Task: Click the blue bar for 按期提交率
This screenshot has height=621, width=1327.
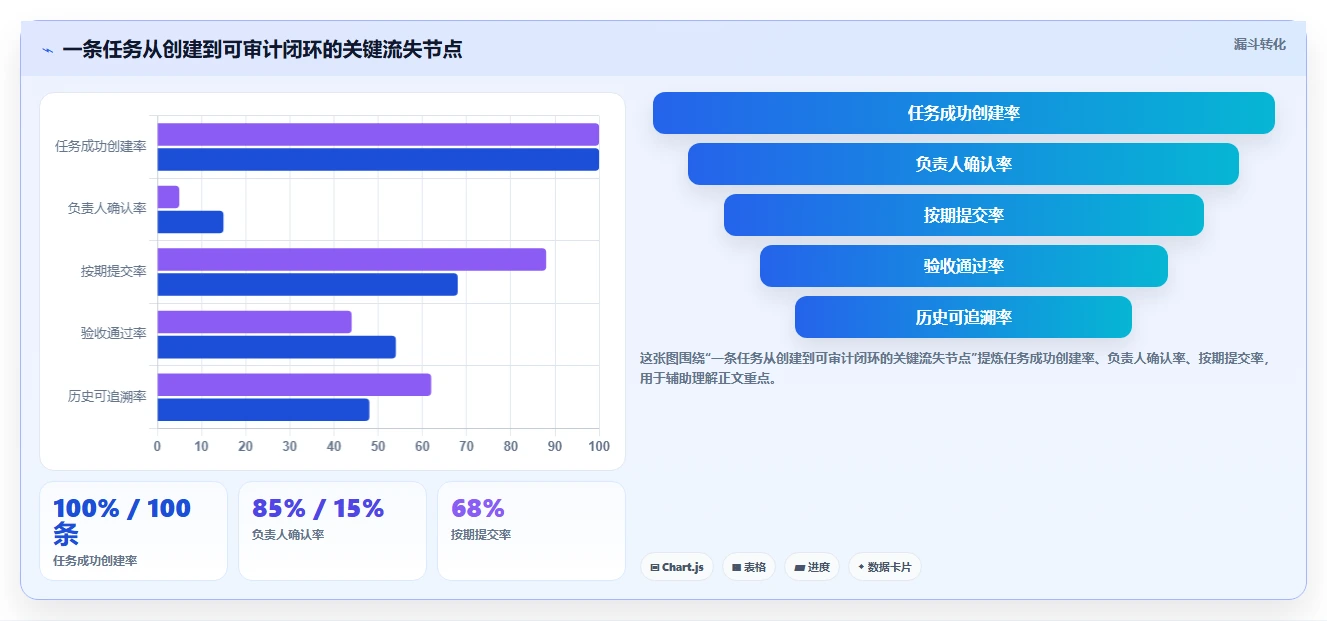Action: 307,285
